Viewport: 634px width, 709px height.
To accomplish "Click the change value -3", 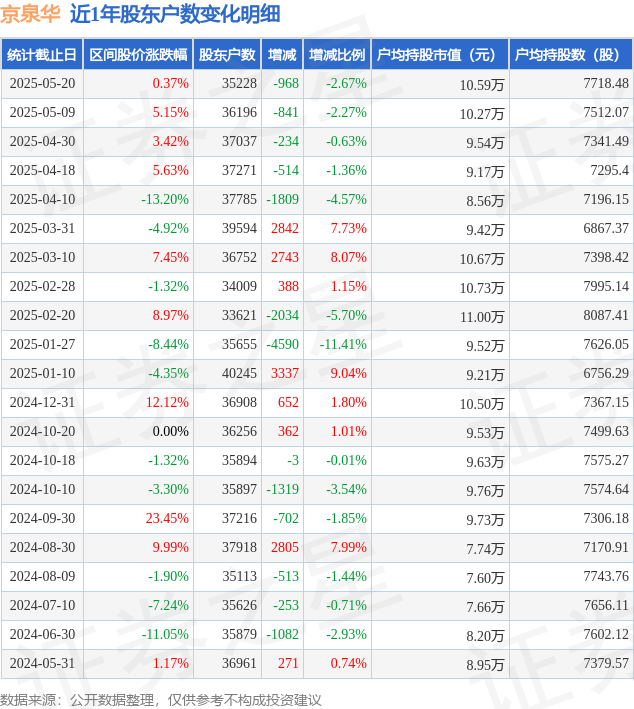I will click(x=293, y=460).
